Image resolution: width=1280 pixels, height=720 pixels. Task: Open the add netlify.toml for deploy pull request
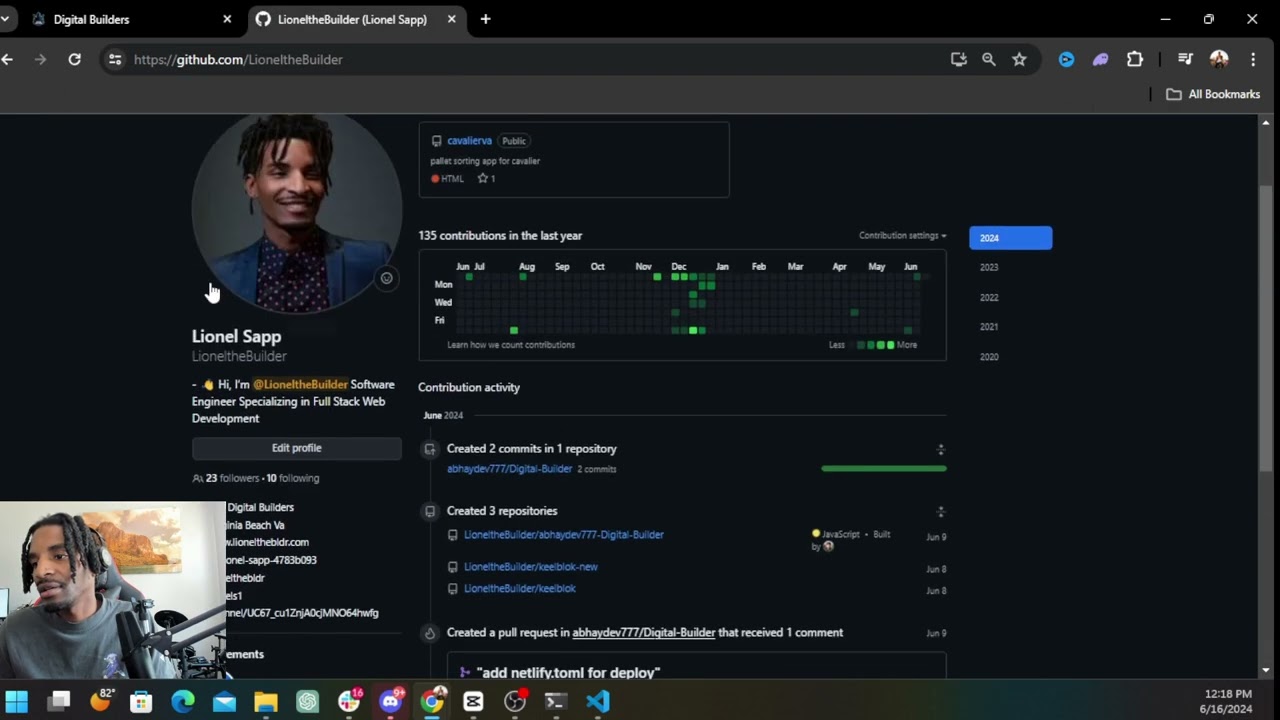pyautogui.click(x=568, y=673)
